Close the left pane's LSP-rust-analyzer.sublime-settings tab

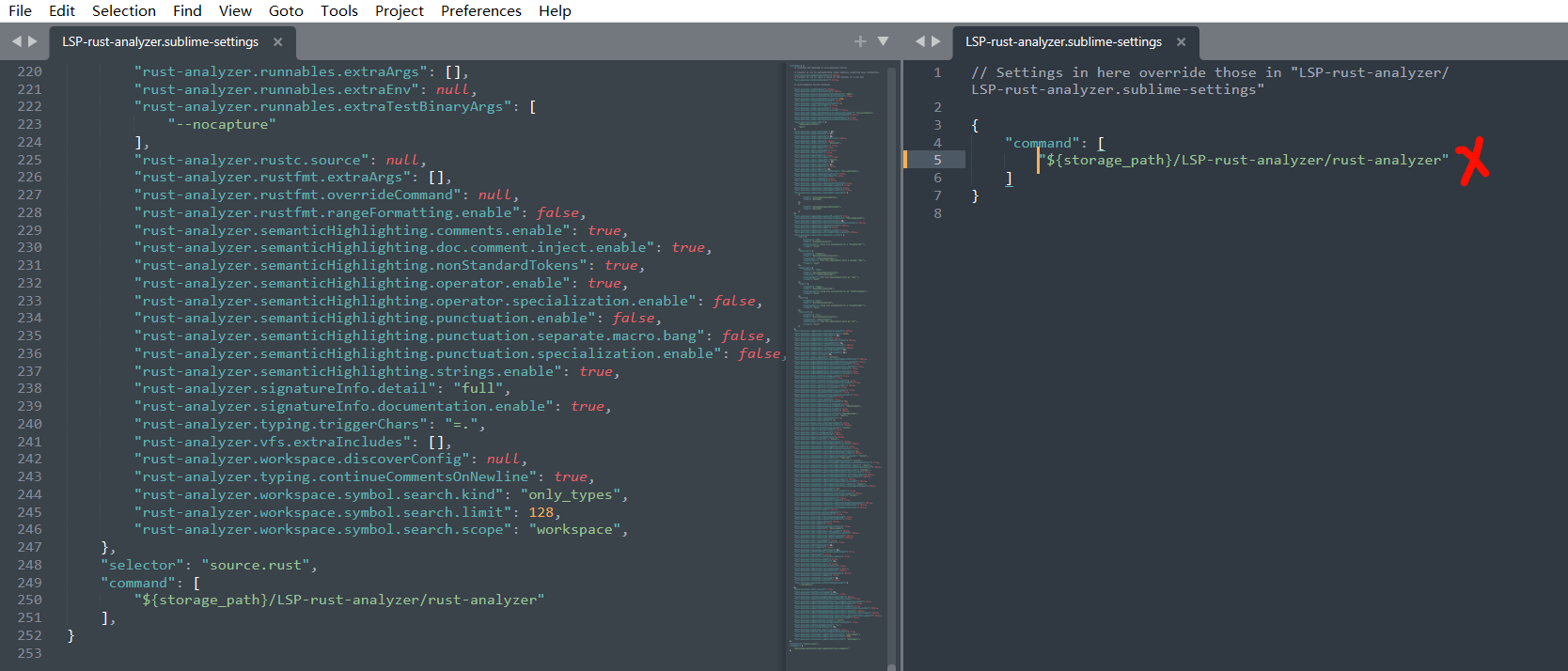coord(277,42)
